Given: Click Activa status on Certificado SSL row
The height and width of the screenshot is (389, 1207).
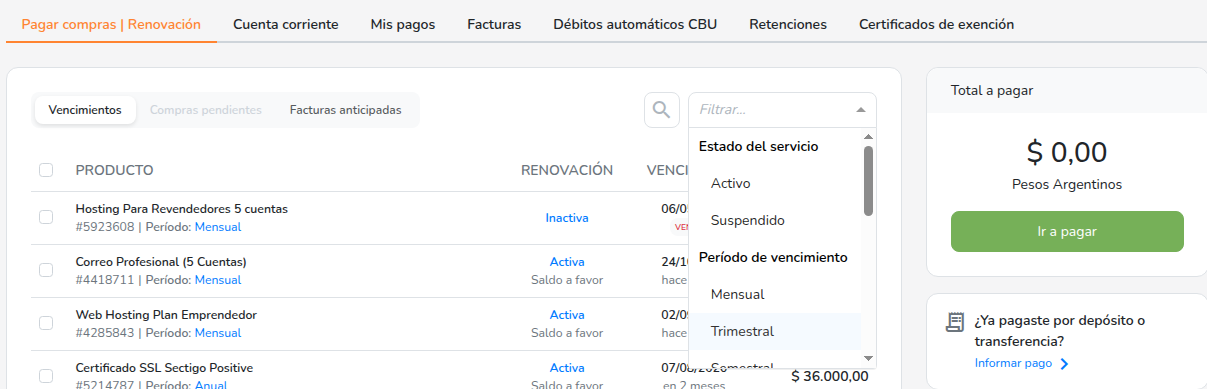Looking at the screenshot, I should pyautogui.click(x=567, y=368).
